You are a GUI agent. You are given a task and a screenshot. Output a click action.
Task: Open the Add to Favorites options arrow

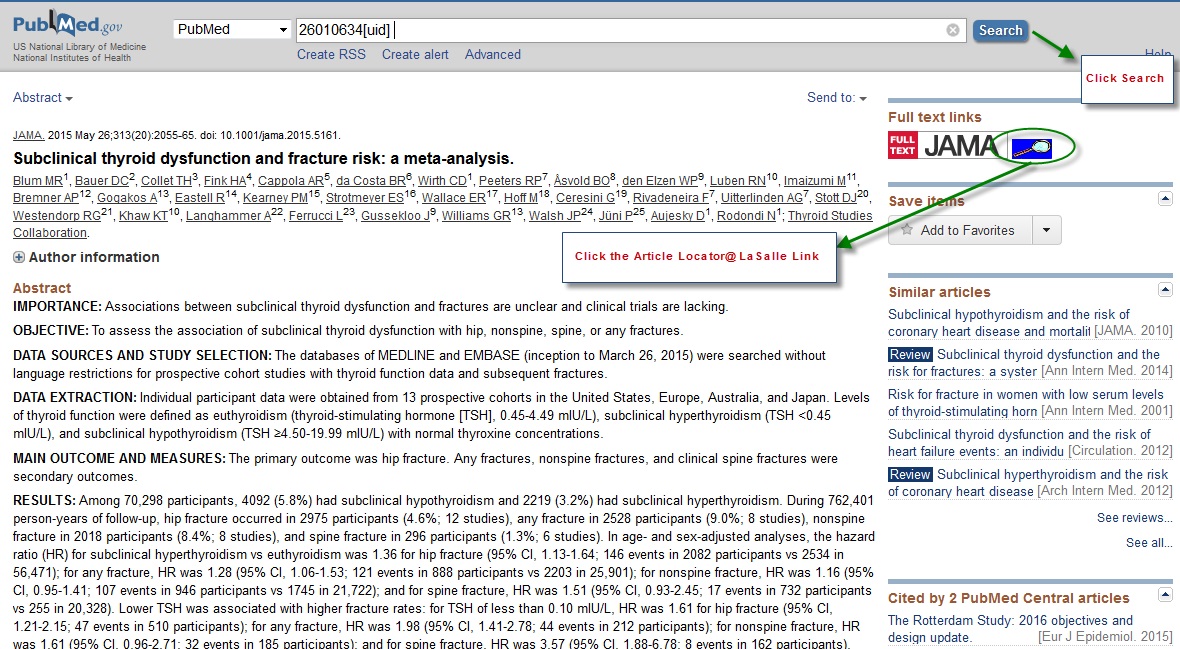click(x=1046, y=230)
